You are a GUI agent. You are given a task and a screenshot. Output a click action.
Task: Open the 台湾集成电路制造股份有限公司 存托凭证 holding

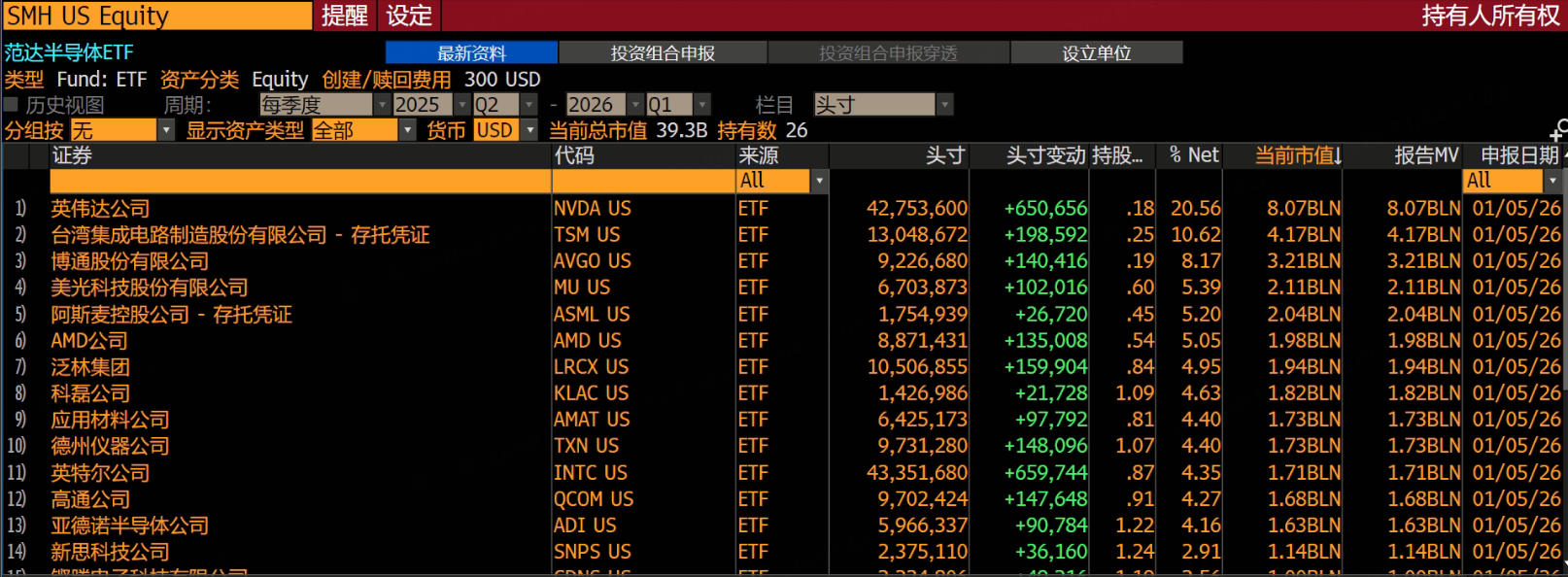[x=240, y=235]
